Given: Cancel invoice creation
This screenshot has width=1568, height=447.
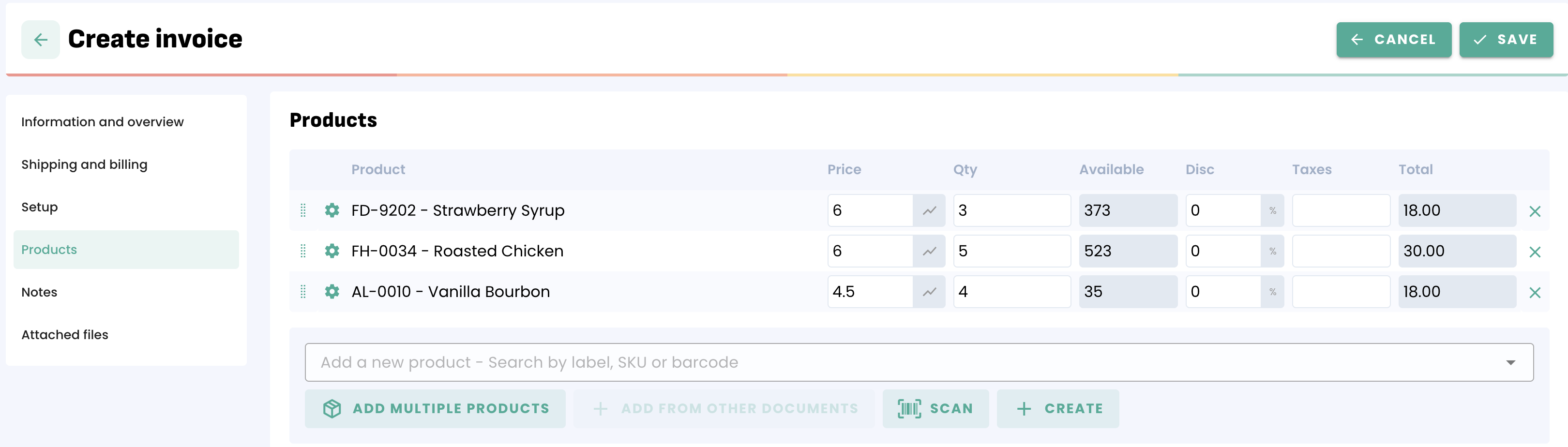Looking at the screenshot, I should pos(1393,40).
